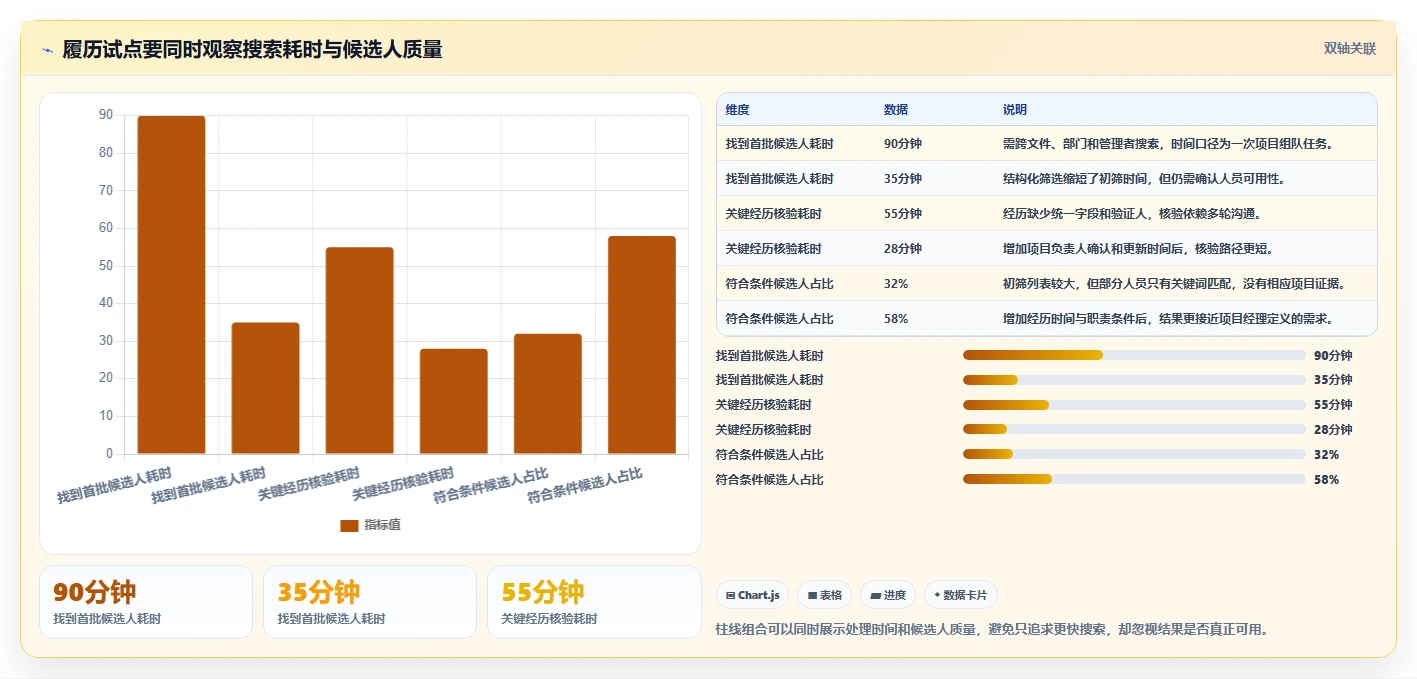Click the 维度 column header

pos(738,110)
